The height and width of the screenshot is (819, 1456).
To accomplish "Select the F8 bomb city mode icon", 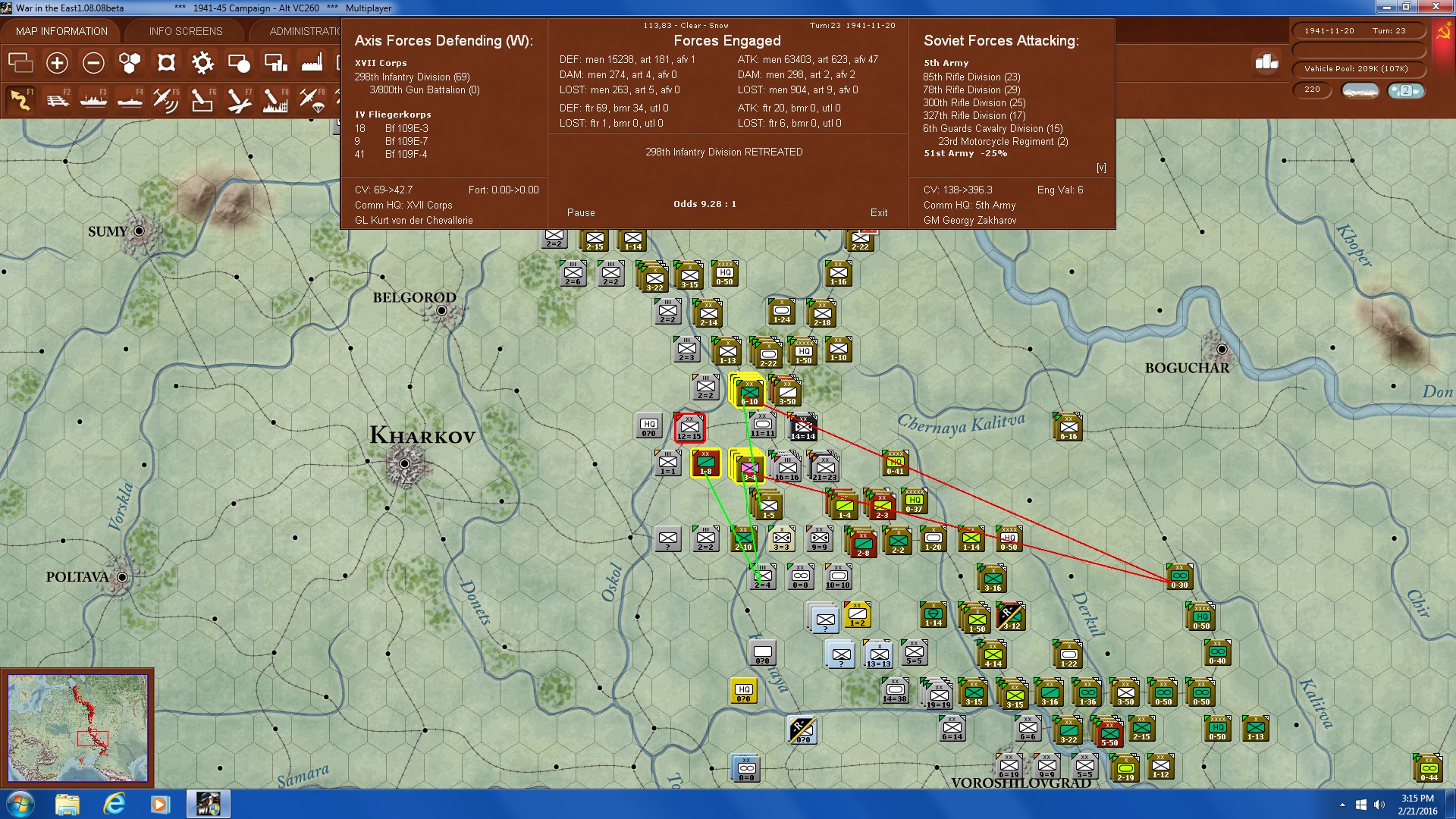I will [x=275, y=99].
